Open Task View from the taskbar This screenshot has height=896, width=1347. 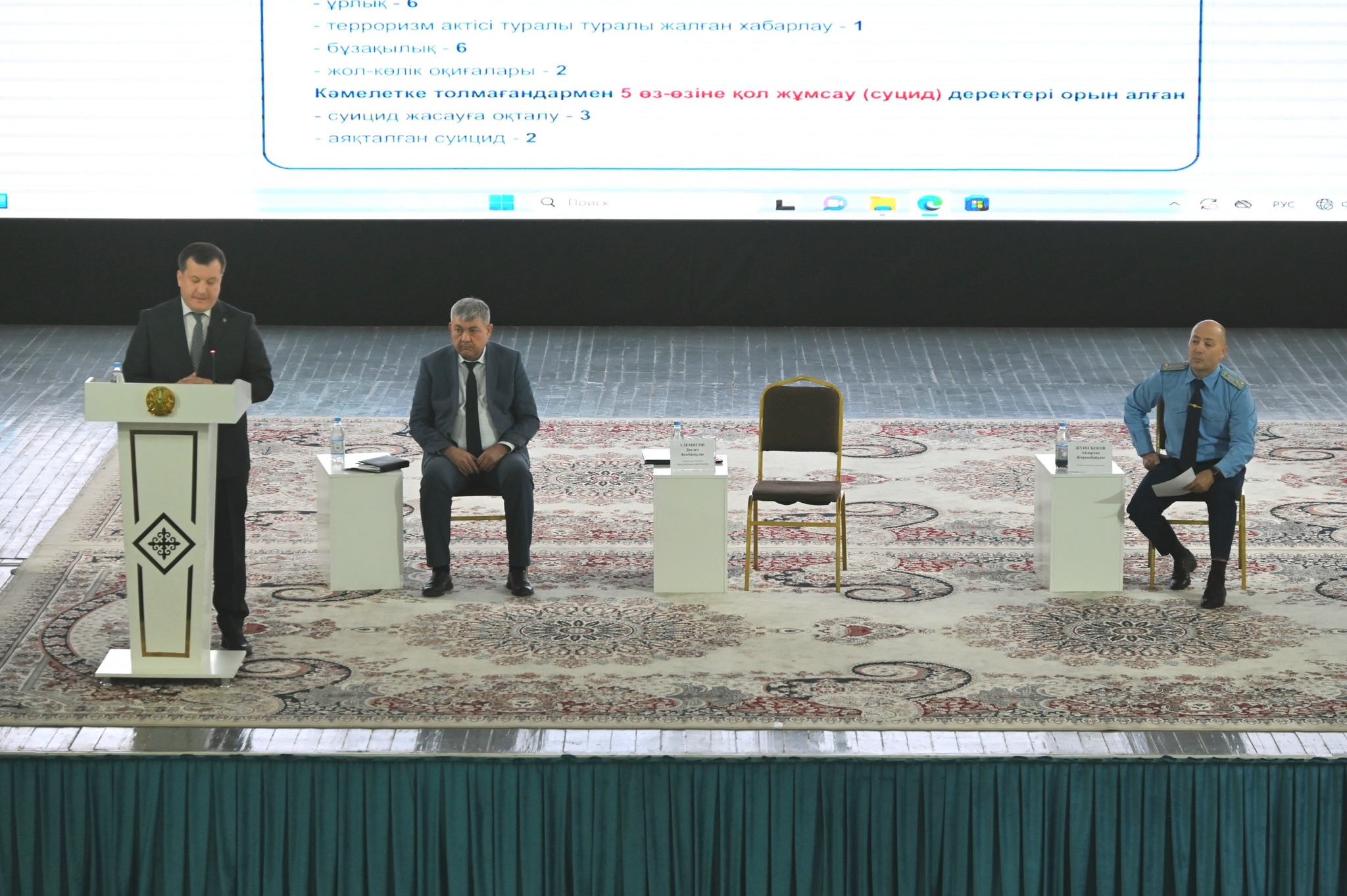coord(785,205)
